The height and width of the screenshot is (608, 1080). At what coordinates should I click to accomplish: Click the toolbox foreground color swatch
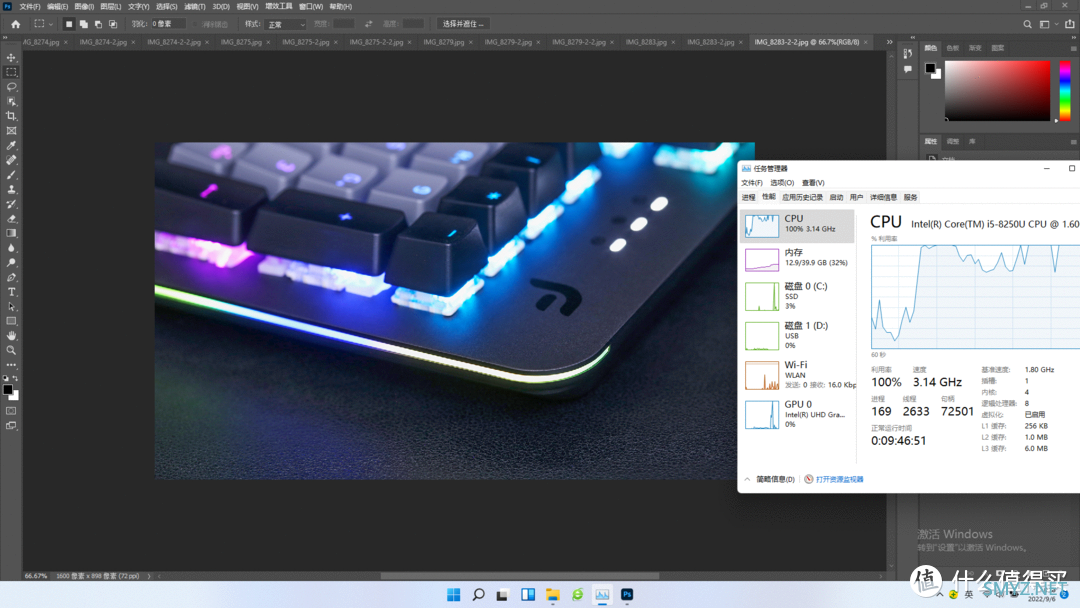pos(8,390)
